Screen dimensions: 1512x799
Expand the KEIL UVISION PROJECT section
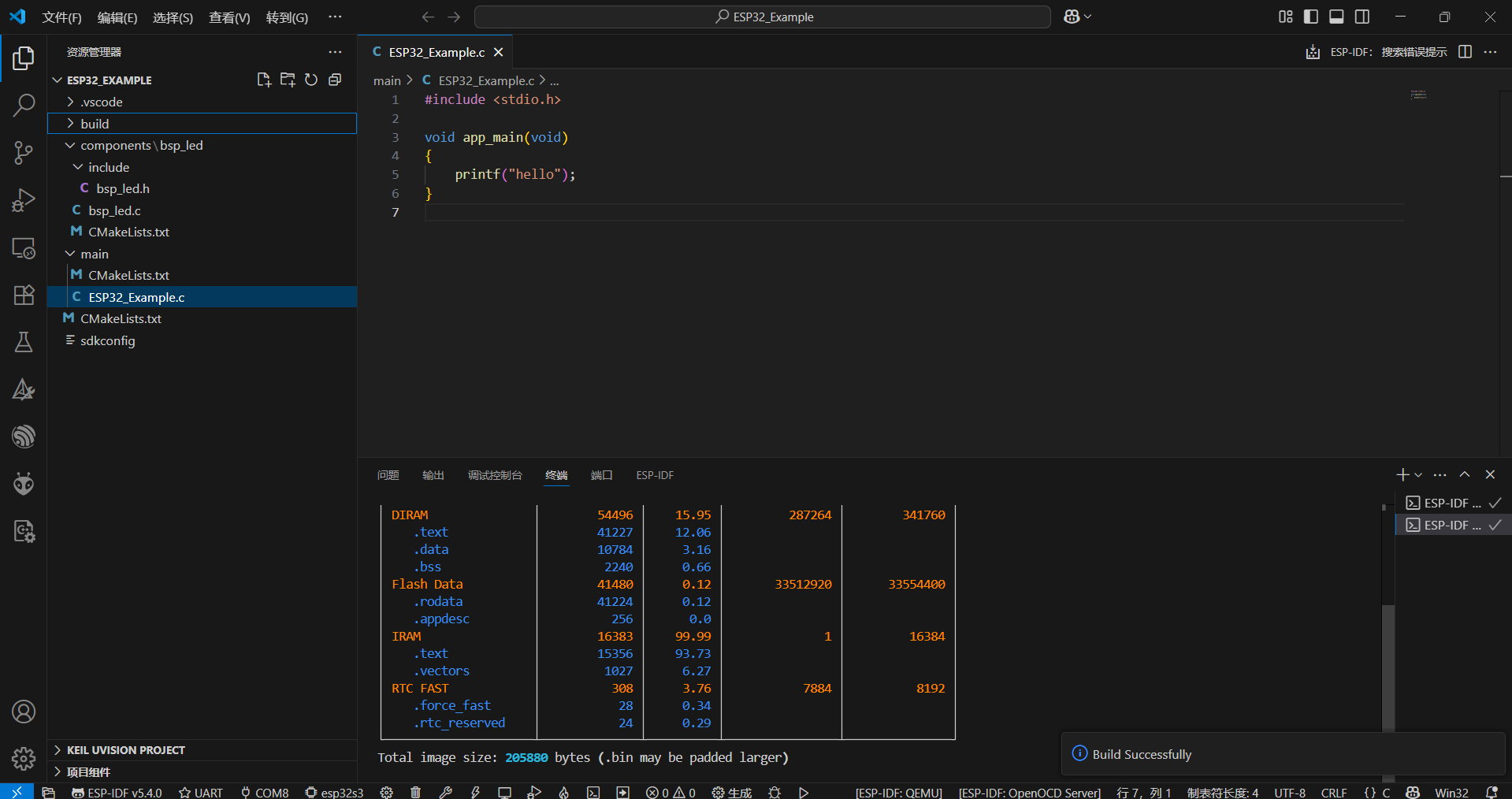[202, 750]
